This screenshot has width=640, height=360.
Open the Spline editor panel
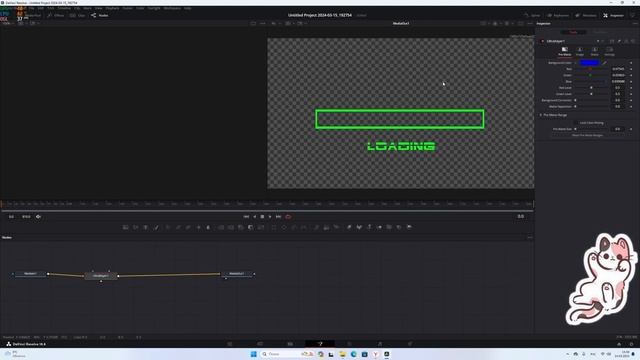pyautogui.click(x=532, y=16)
